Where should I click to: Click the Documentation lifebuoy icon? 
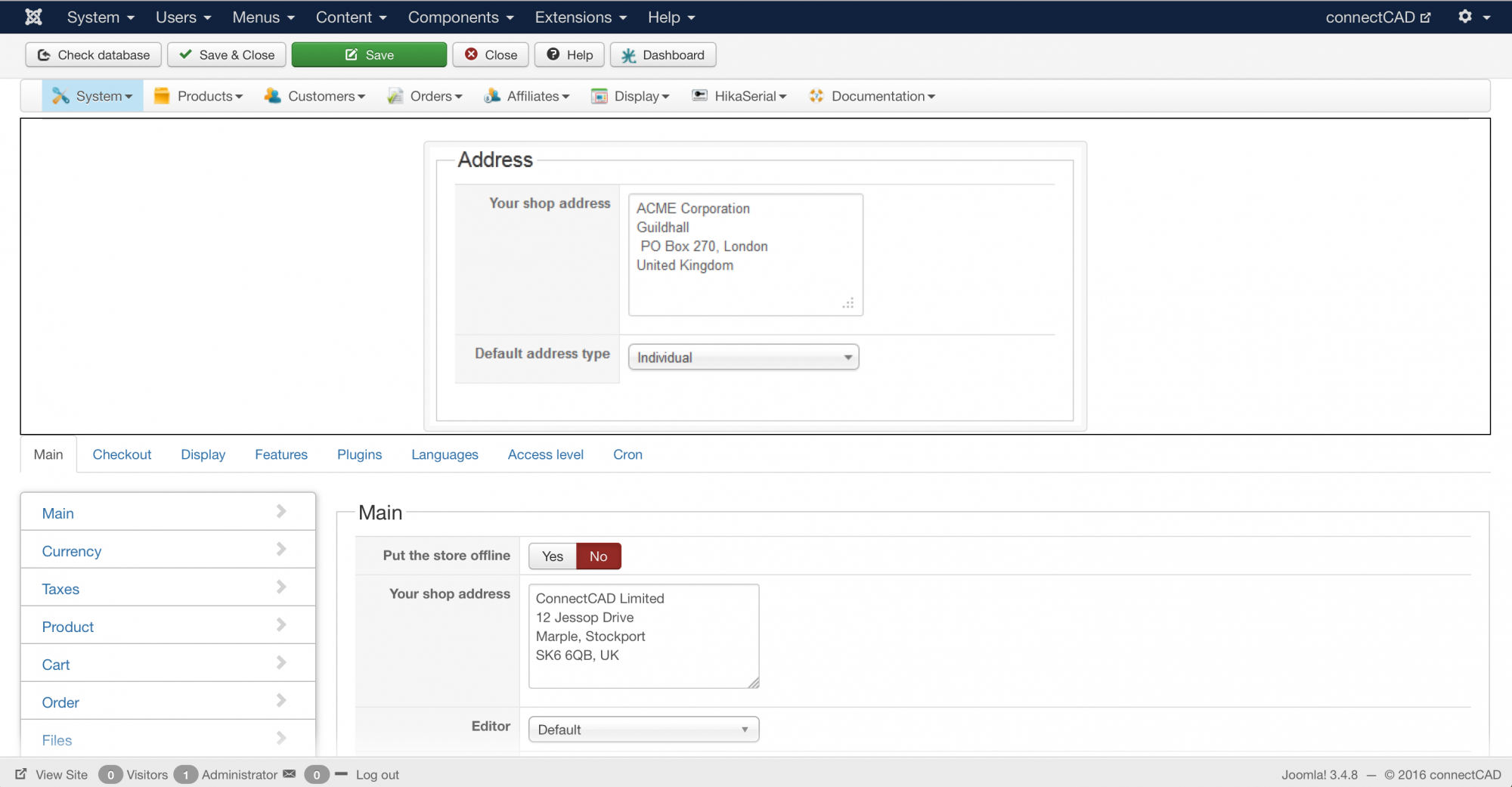816,96
